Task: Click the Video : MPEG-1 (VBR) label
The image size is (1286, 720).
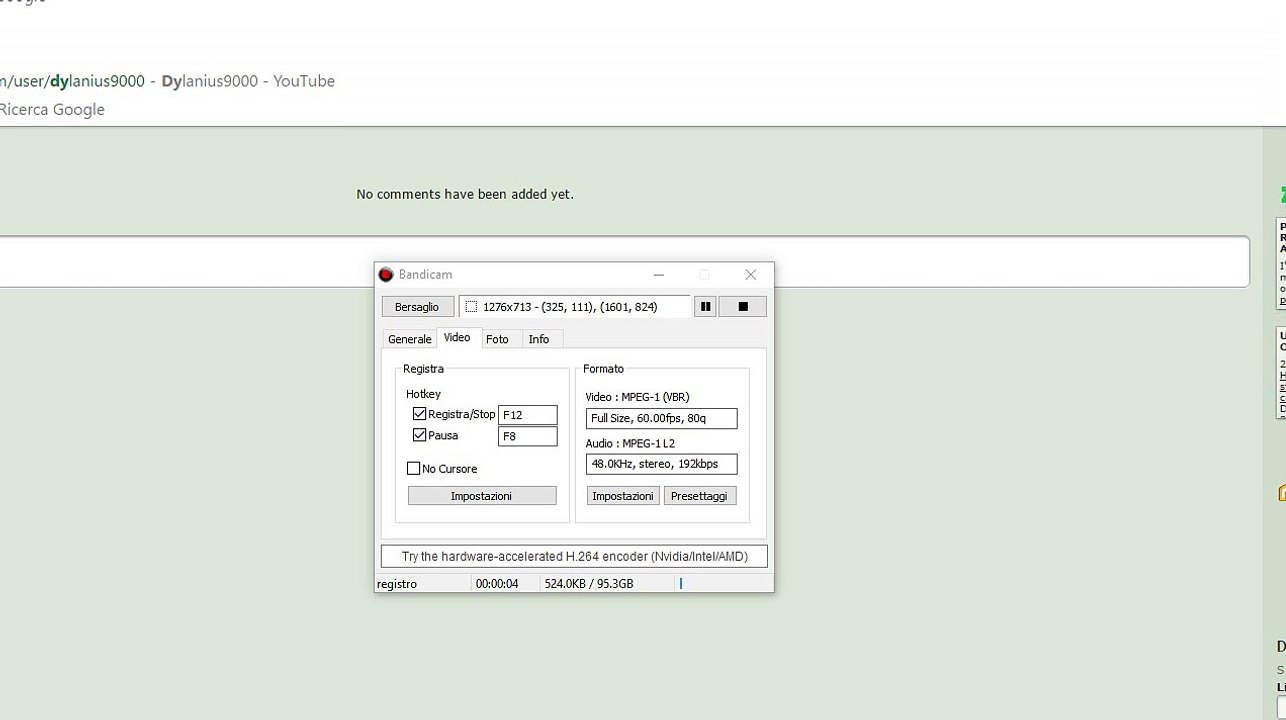Action: [637, 397]
